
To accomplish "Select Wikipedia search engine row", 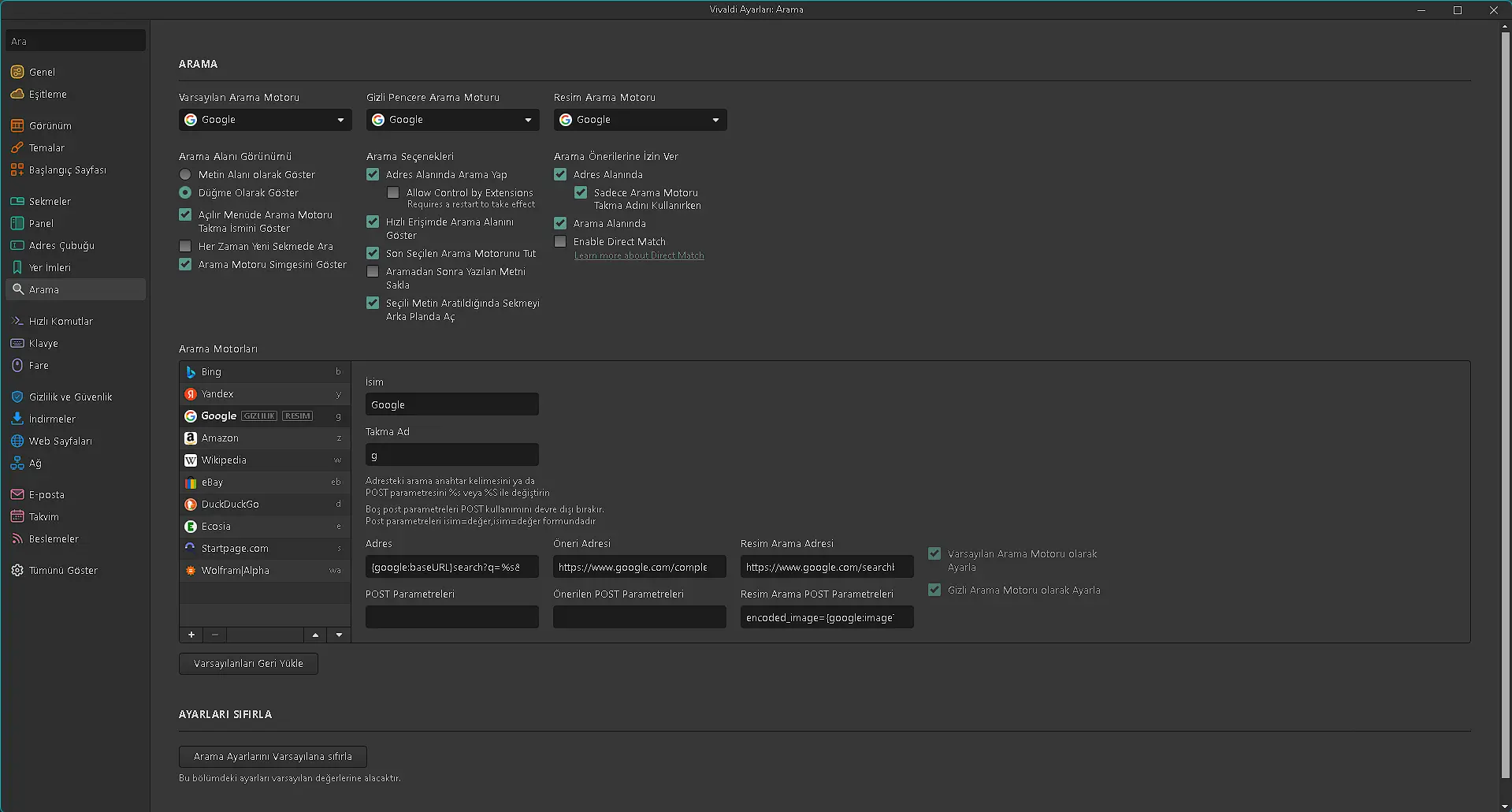I will 265,460.
